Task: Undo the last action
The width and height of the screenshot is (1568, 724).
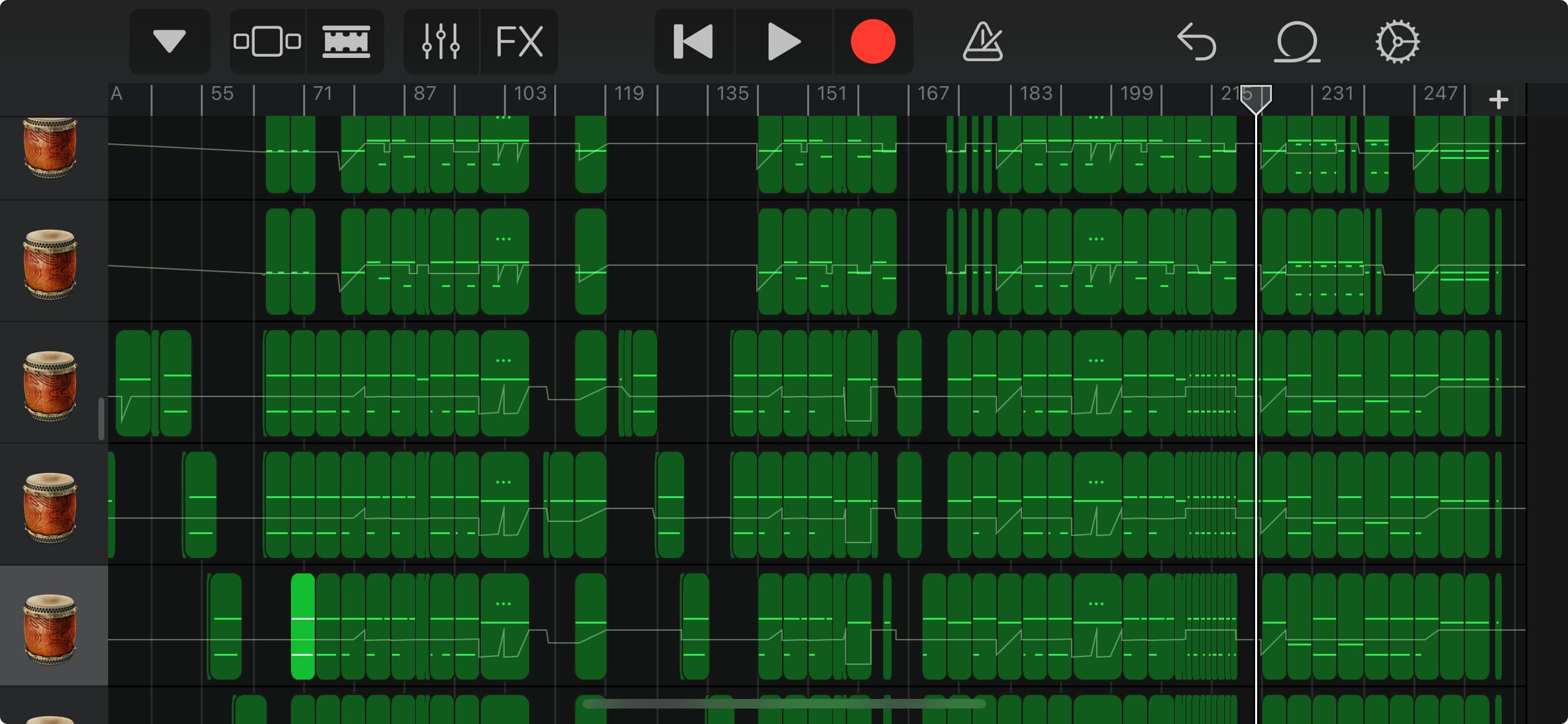Action: [x=1197, y=42]
